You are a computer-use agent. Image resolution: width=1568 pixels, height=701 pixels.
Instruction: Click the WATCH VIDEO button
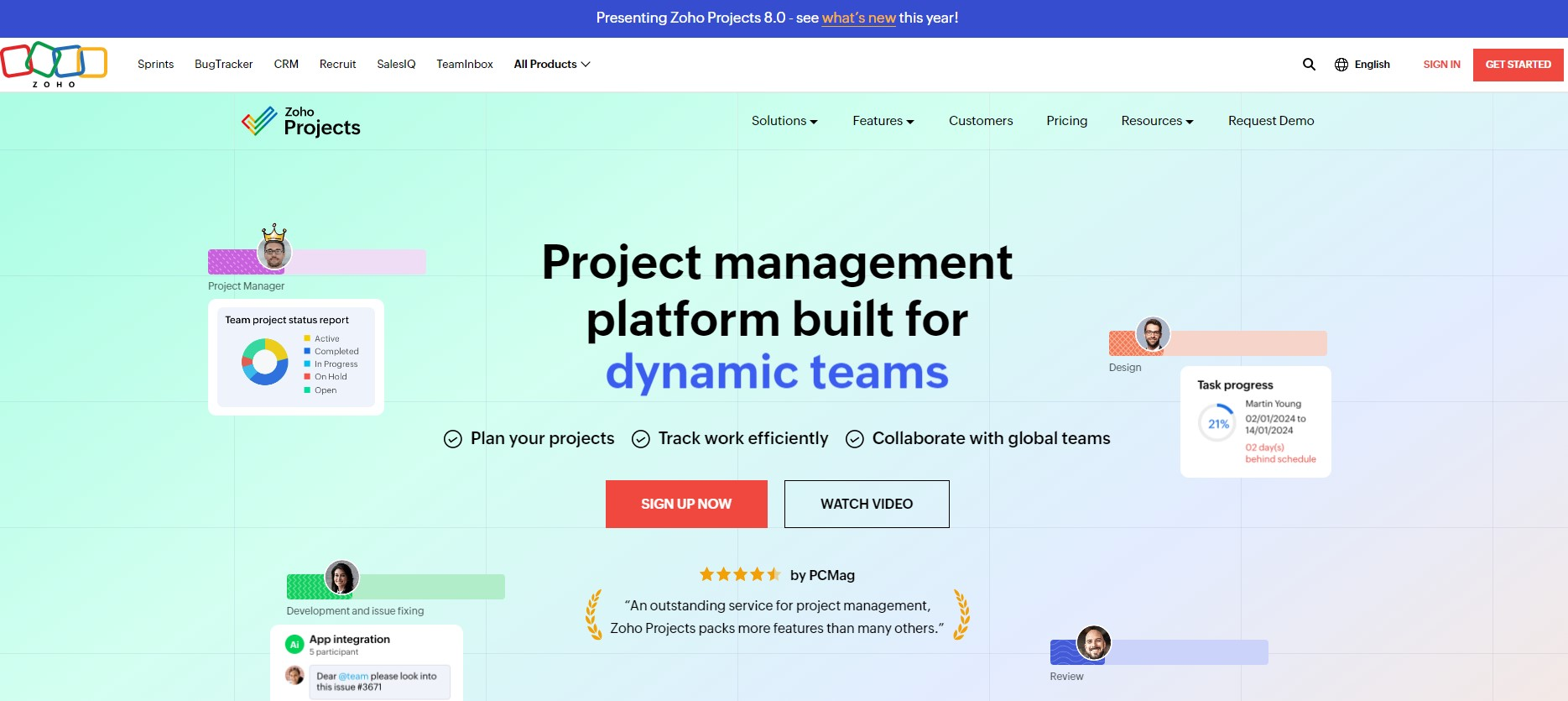(x=867, y=504)
